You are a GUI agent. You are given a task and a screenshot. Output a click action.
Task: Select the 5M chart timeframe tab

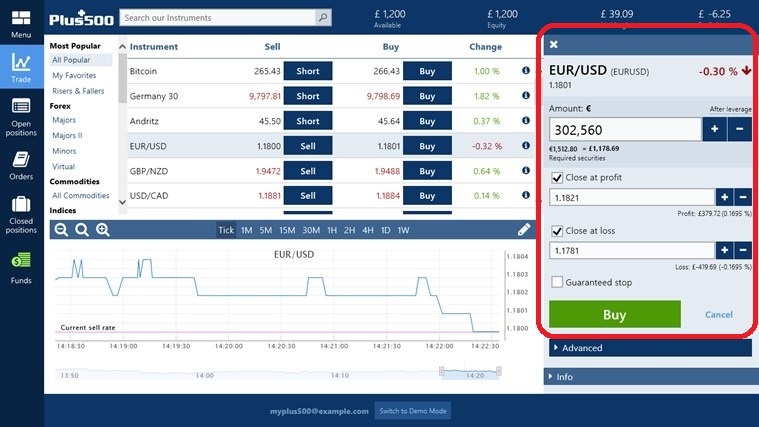pyautogui.click(x=266, y=230)
